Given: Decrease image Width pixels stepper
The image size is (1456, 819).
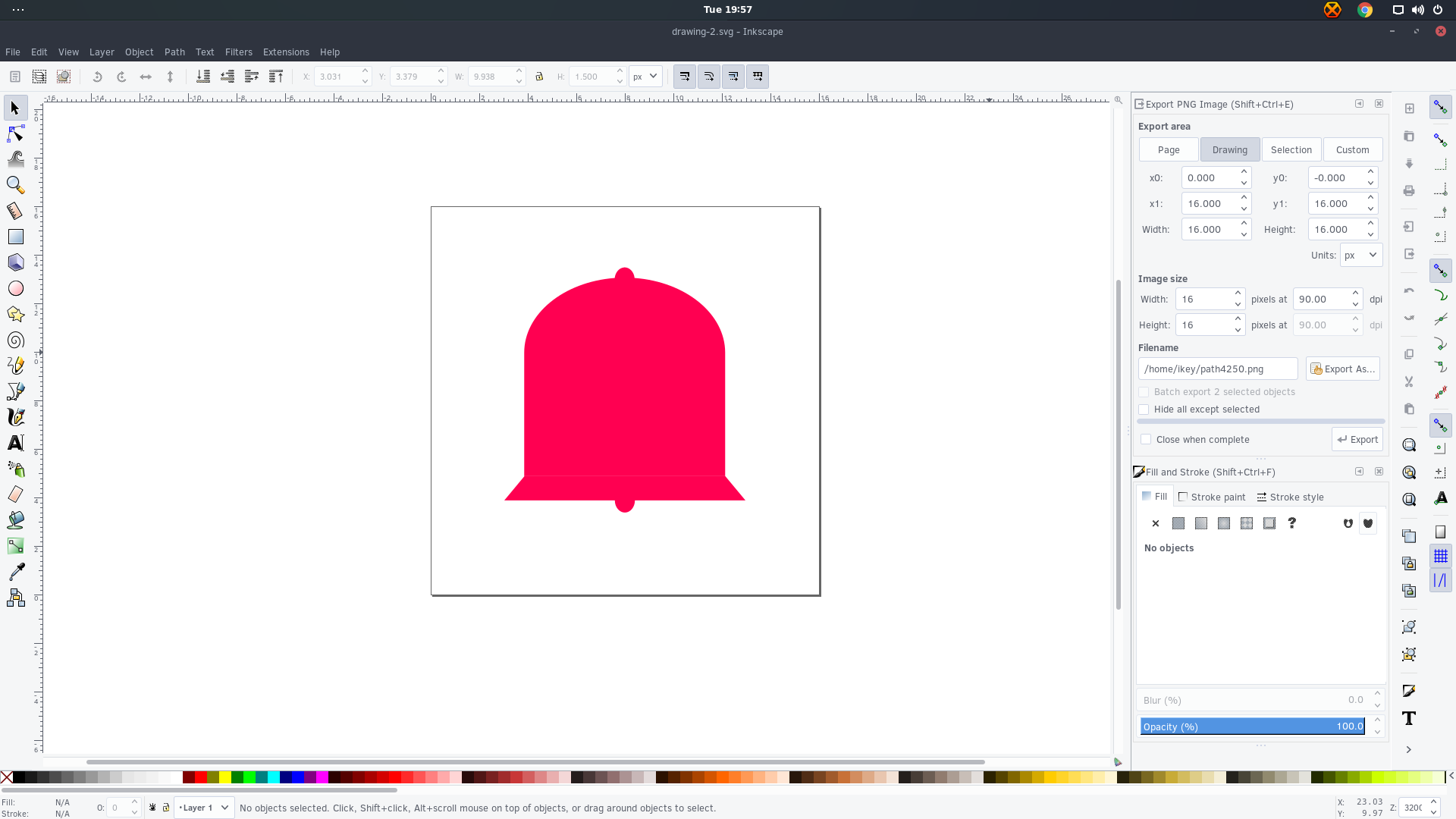Looking at the screenshot, I should (x=1238, y=305).
